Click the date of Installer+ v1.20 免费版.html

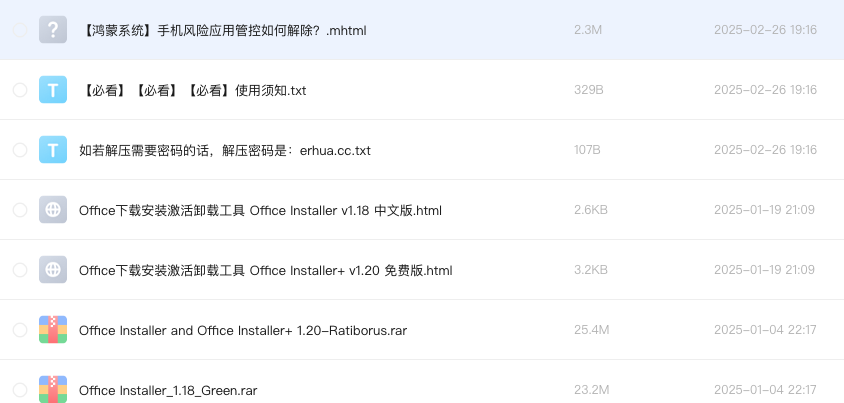[764, 270]
